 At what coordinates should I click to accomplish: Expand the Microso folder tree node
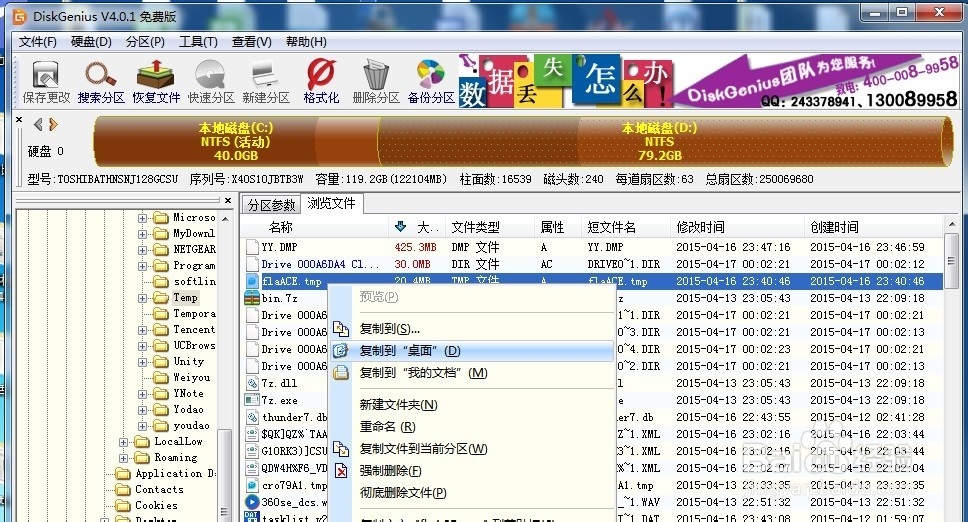pos(143,218)
